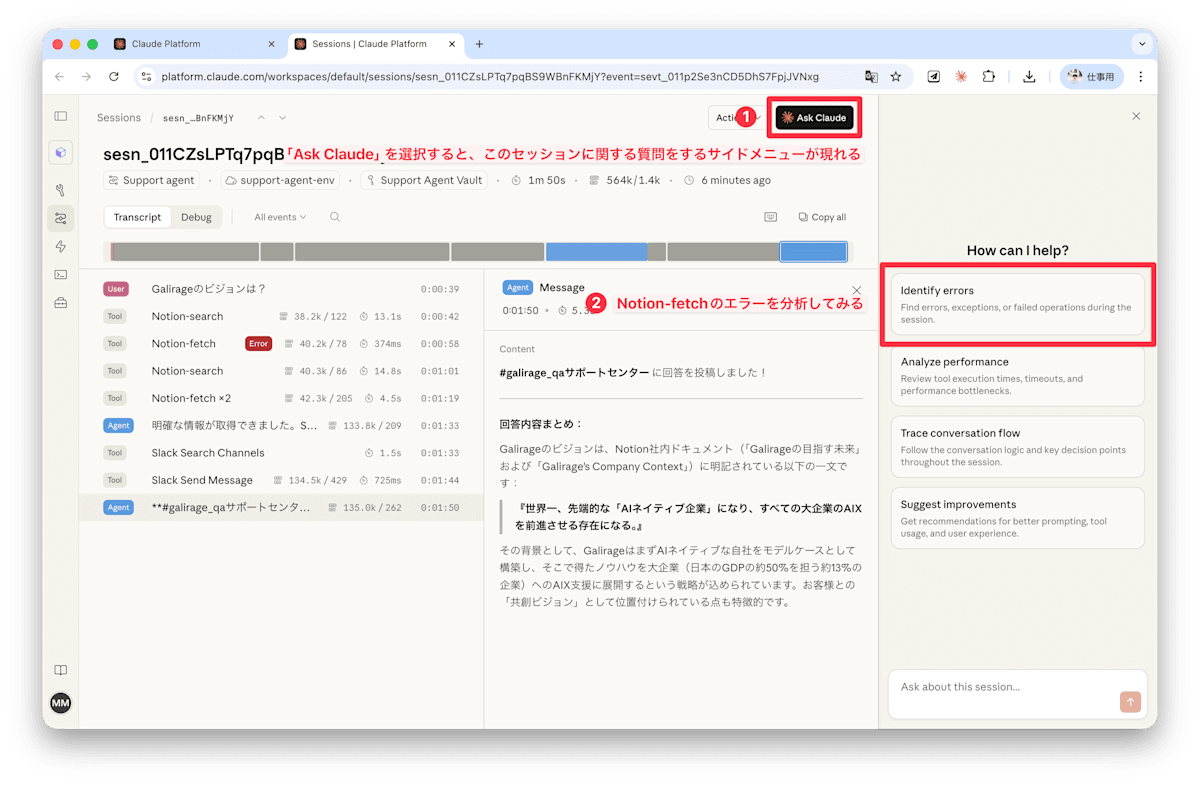Screen dimensions: 1200x785
Task: Go to next session with down chevron
Action: [x=283, y=118]
